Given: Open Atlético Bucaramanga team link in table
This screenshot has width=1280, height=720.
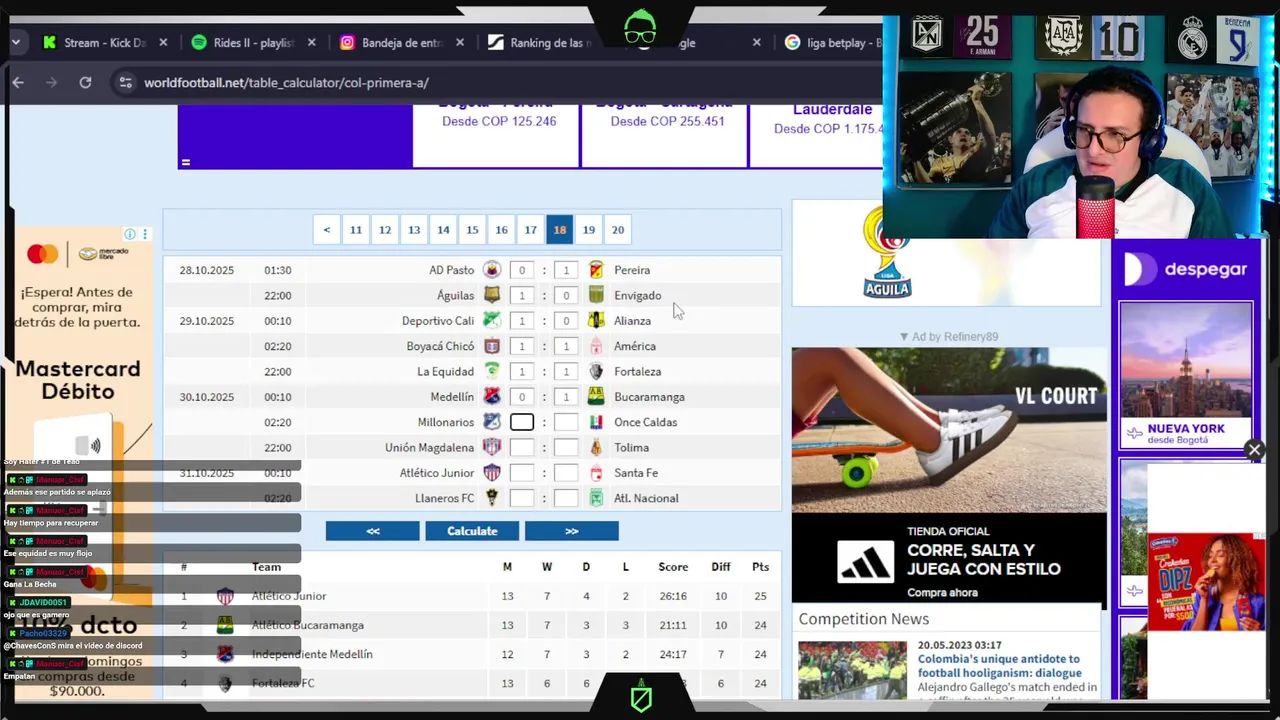Looking at the screenshot, I should 307,625.
